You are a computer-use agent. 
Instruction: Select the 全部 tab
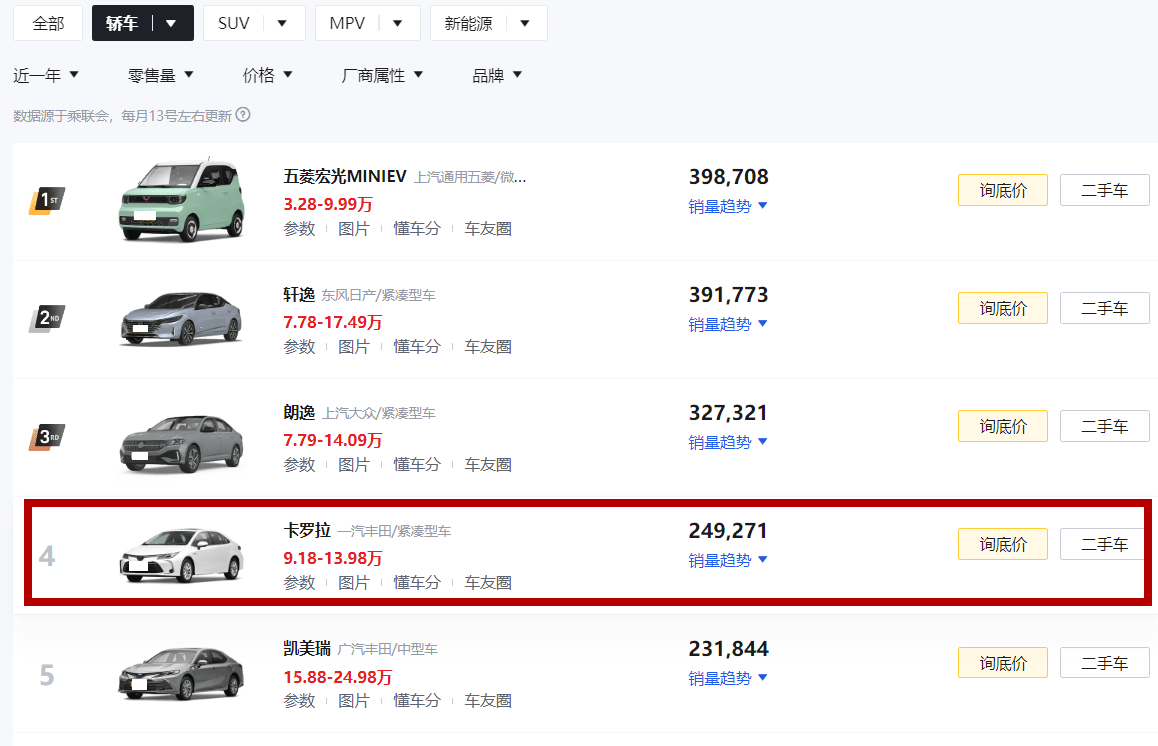pyautogui.click(x=48, y=24)
